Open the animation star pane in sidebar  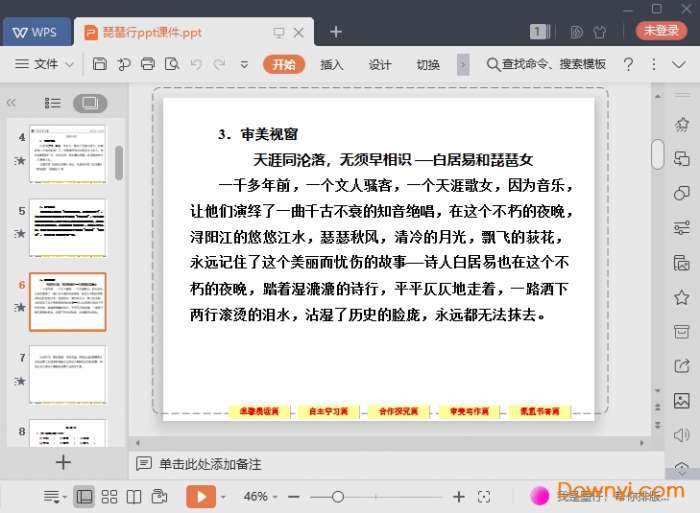pos(682,124)
